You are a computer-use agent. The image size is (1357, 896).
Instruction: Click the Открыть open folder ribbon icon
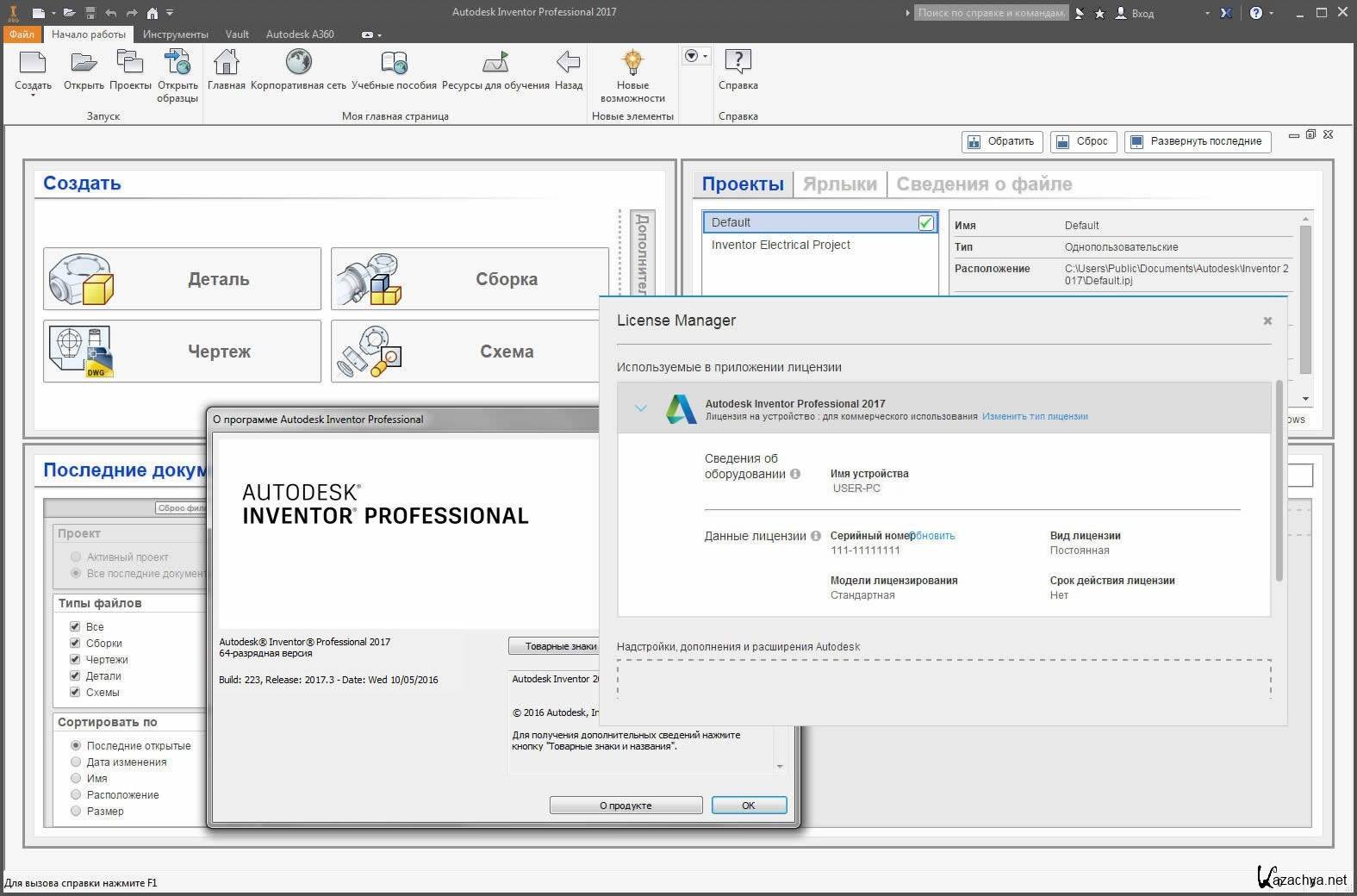pos(84,62)
